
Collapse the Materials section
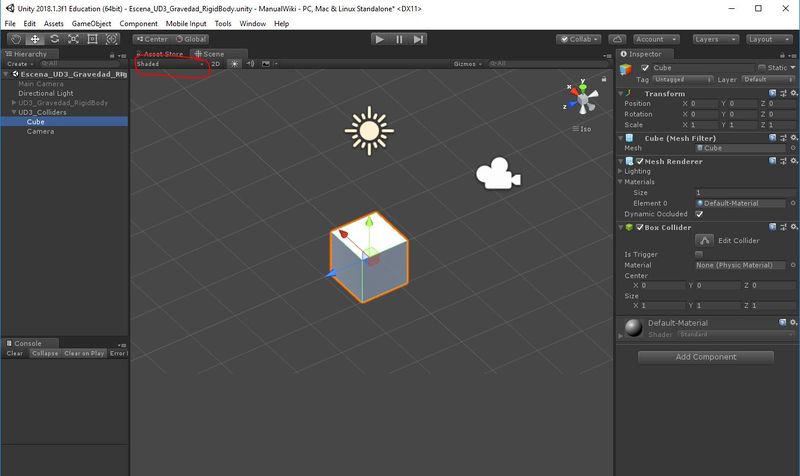pyautogui.click(x=620, y=182)
